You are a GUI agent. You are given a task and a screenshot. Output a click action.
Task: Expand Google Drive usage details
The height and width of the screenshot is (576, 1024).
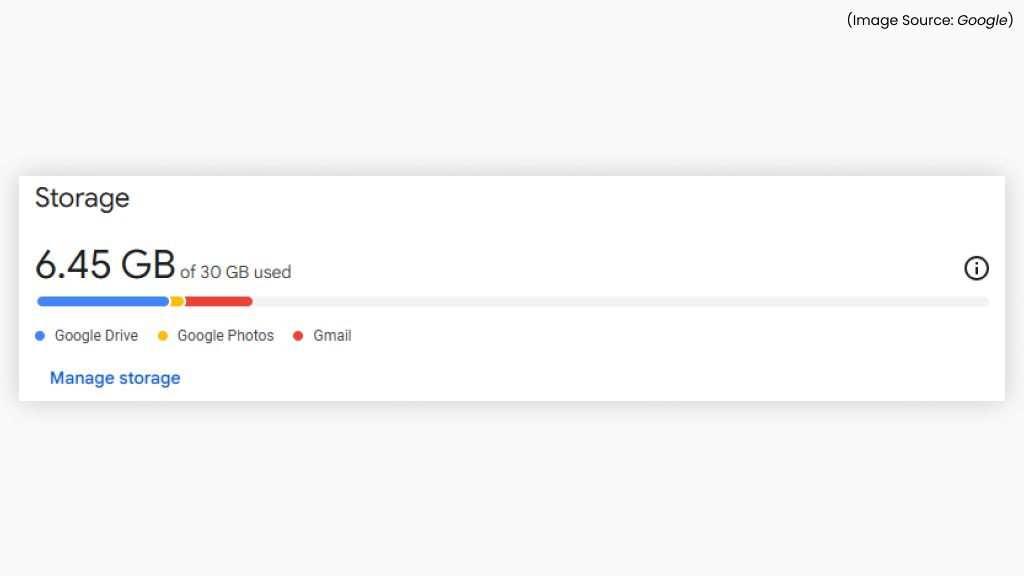[x=97, y=335]
